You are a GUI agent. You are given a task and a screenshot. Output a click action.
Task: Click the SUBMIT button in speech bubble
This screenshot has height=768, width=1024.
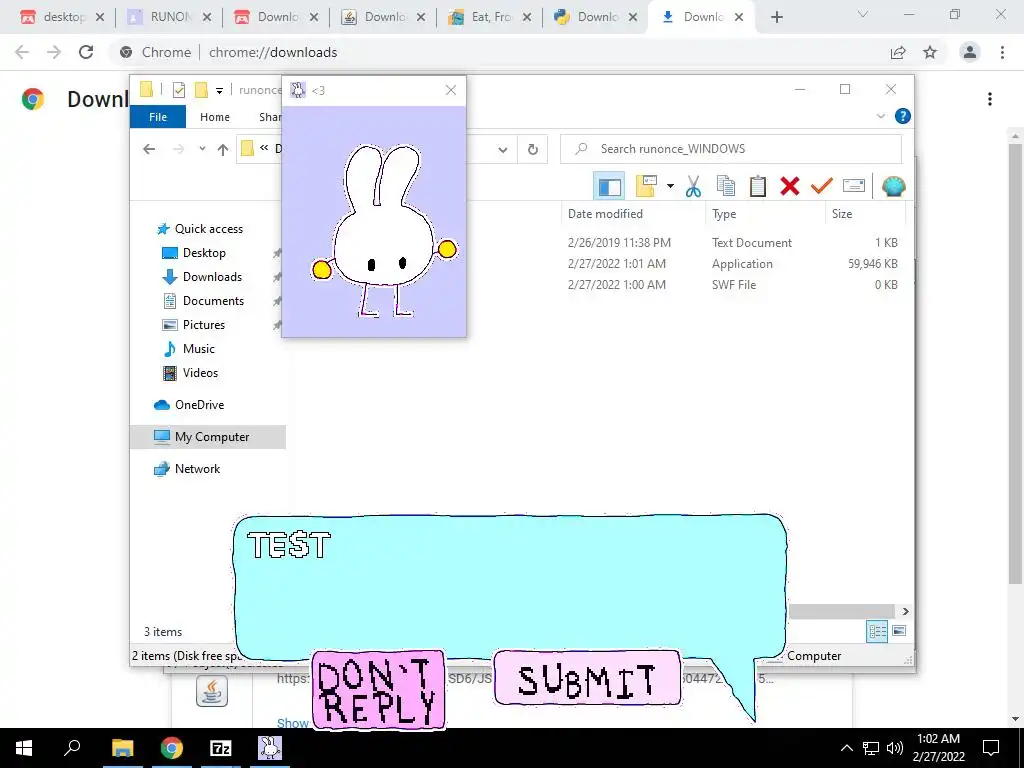coord(587,679)
